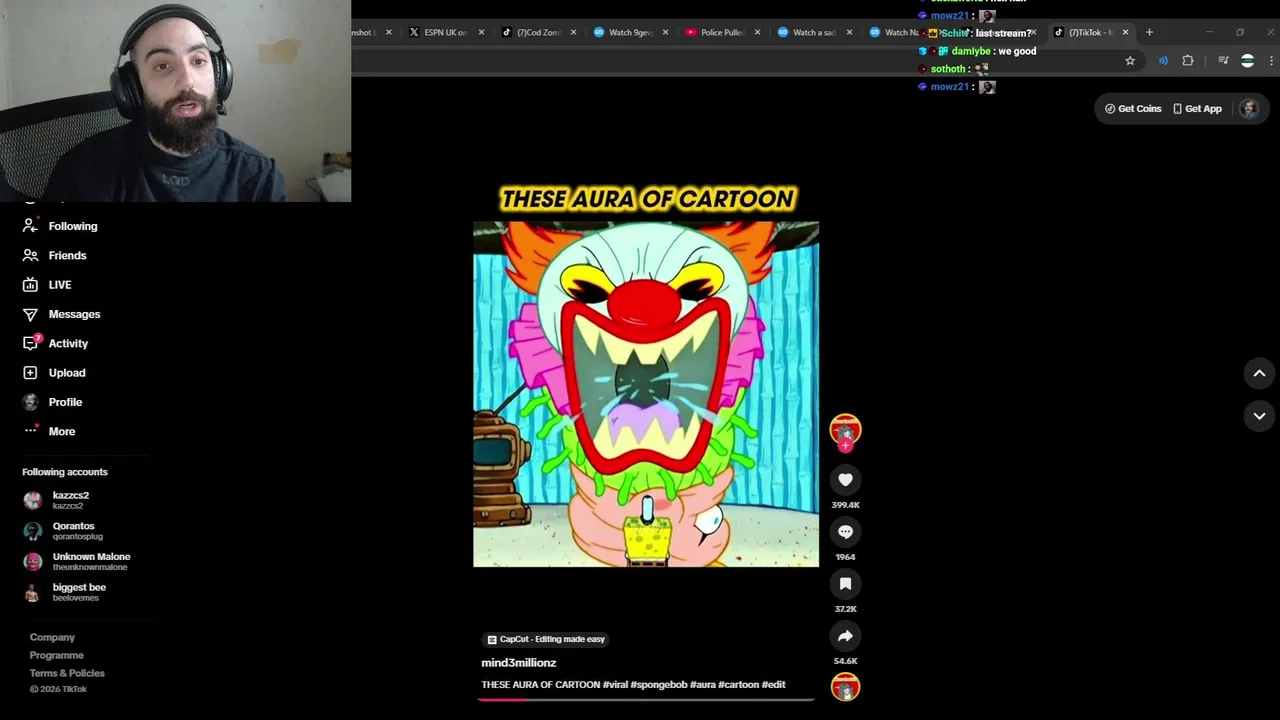Share the video using arrow icon
Viewport: 1280px width, 720px height.
pyautogui.click(x=845, y=636)
